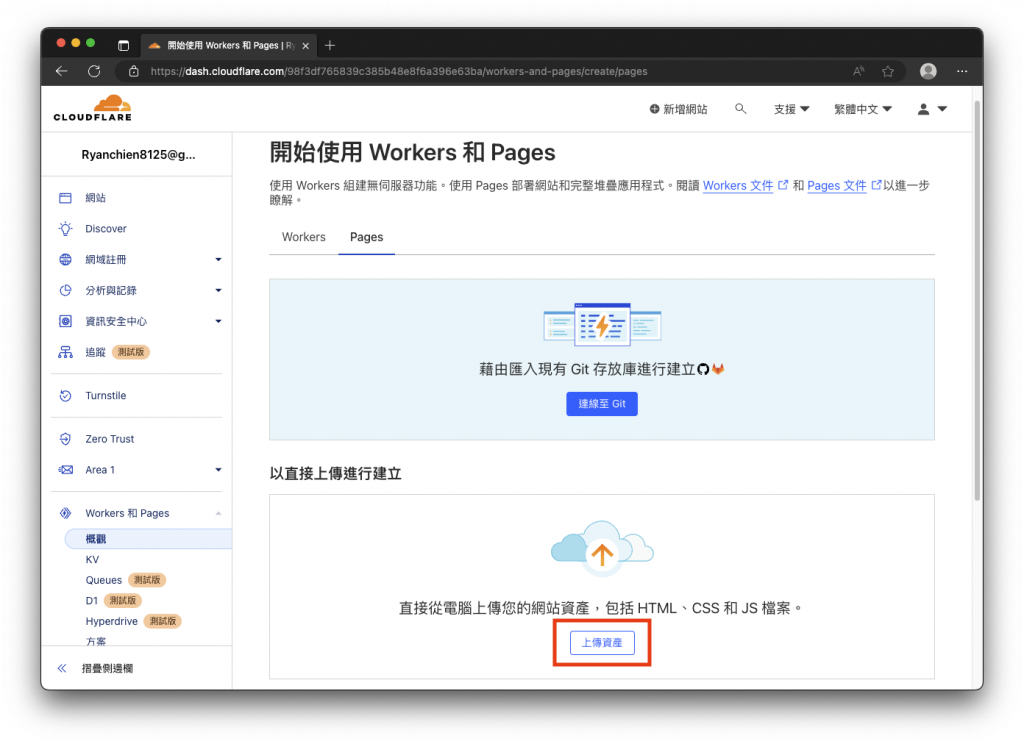Open the Workers 文件 link
This screenshot has width=1024, height=744.
coord(738,186)
